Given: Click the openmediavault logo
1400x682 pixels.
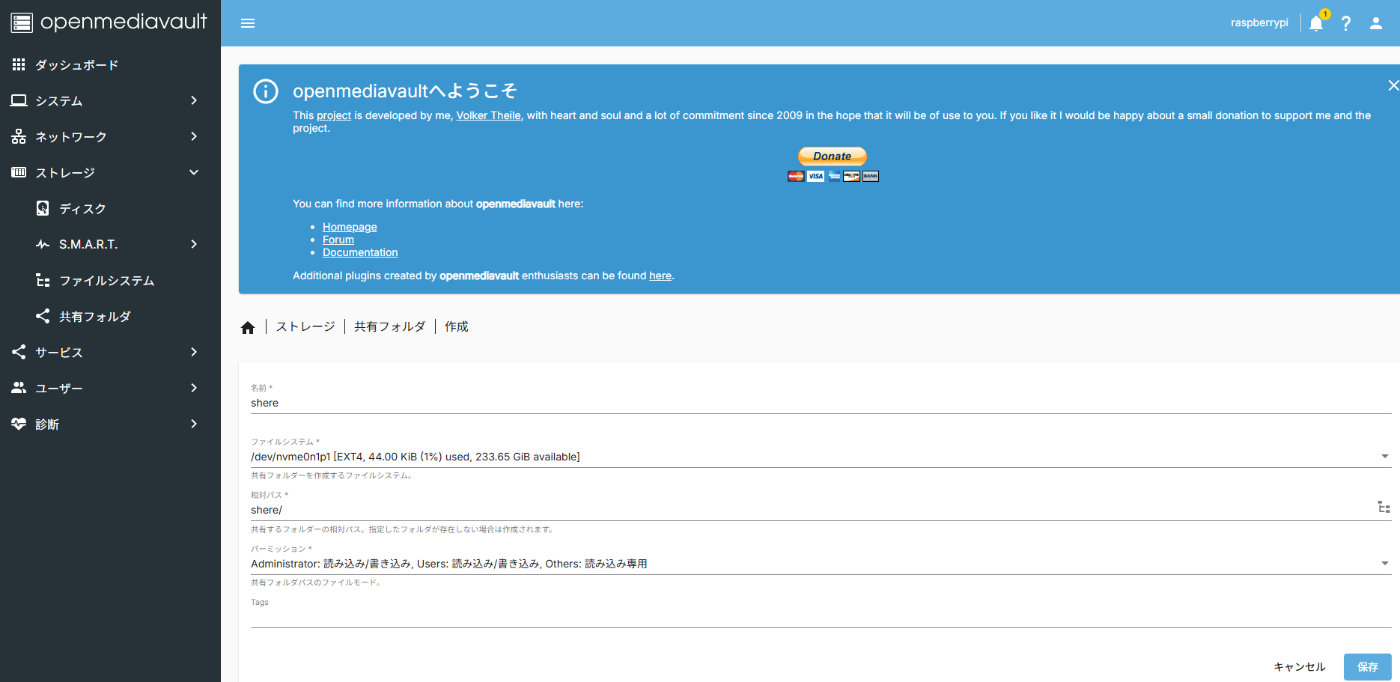Looking at the screenshot, I should click(110, 22).
